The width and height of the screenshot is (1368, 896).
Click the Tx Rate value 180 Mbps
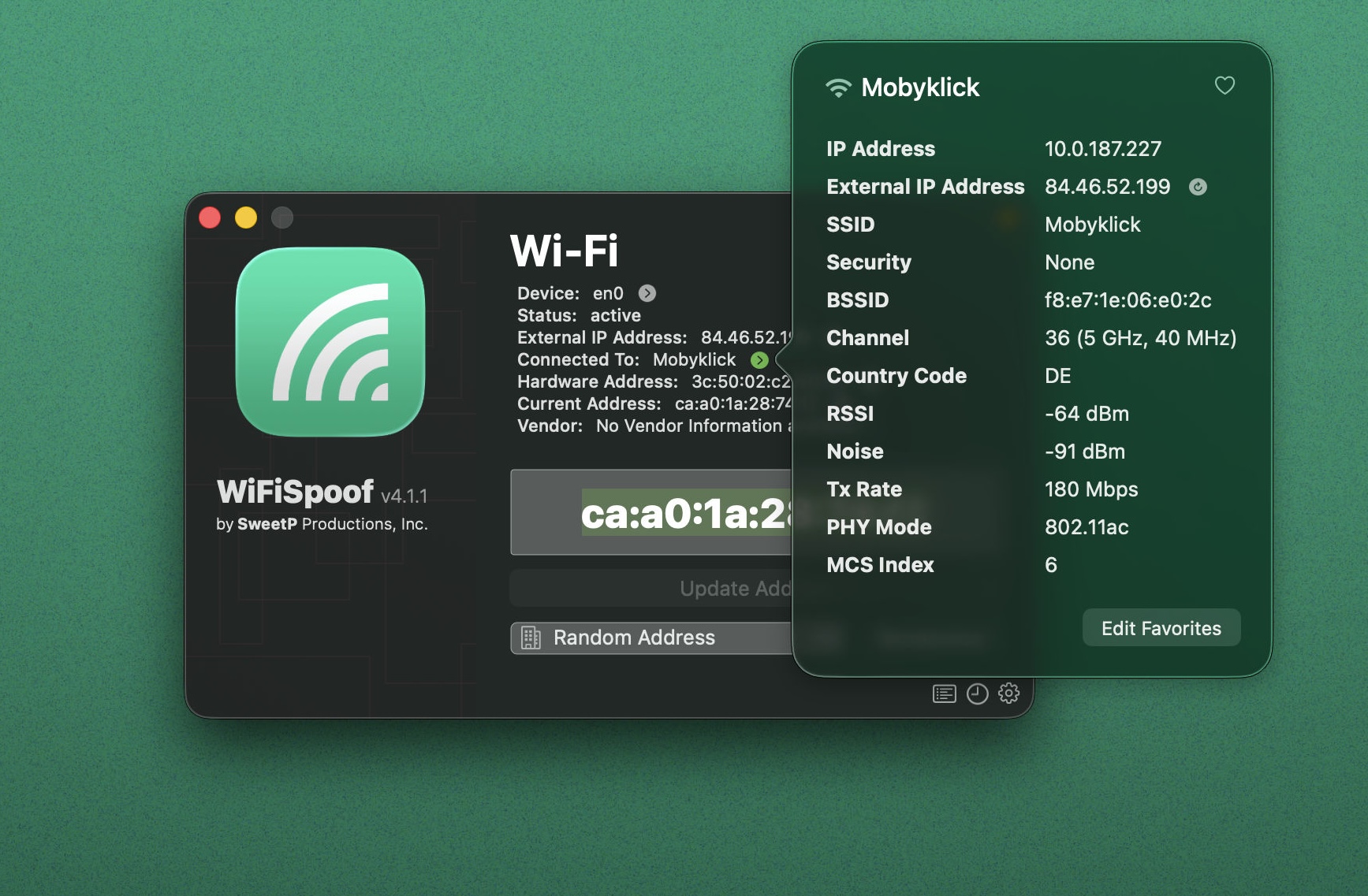pos(1091,489)
